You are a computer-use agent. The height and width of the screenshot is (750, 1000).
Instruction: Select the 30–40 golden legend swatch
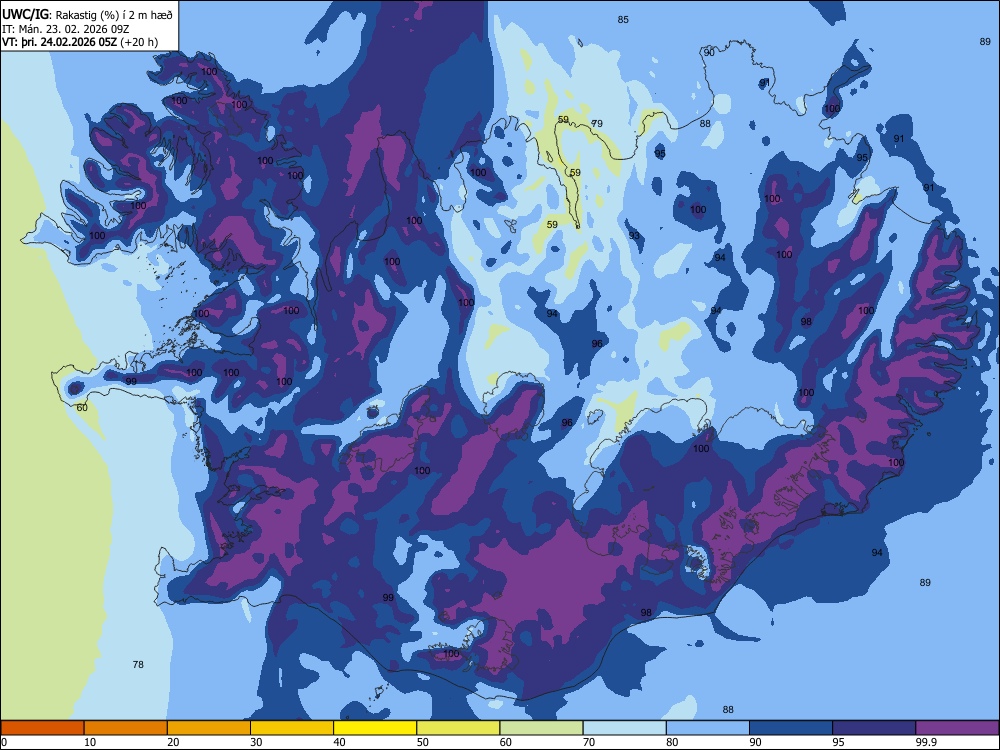(x=291, y=728)
